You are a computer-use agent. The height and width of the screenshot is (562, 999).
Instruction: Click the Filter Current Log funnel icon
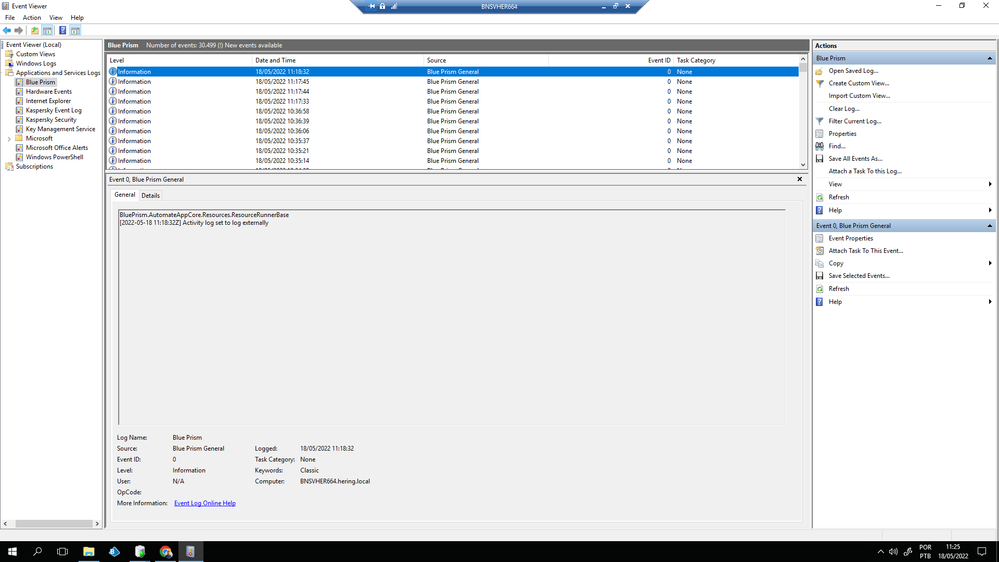(820, 121)
